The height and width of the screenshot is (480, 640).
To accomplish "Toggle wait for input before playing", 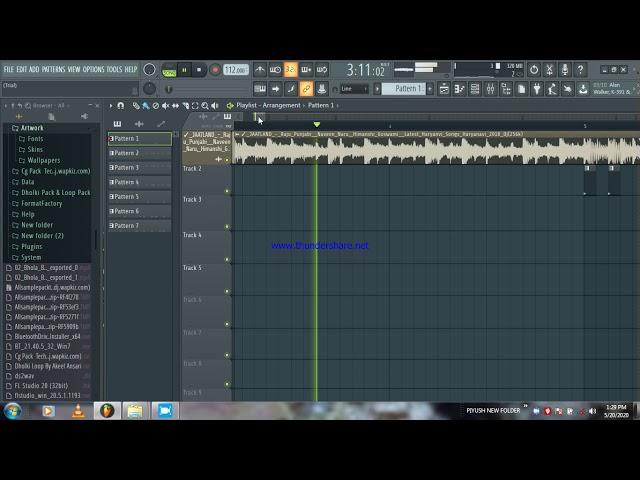I will 275,70.
